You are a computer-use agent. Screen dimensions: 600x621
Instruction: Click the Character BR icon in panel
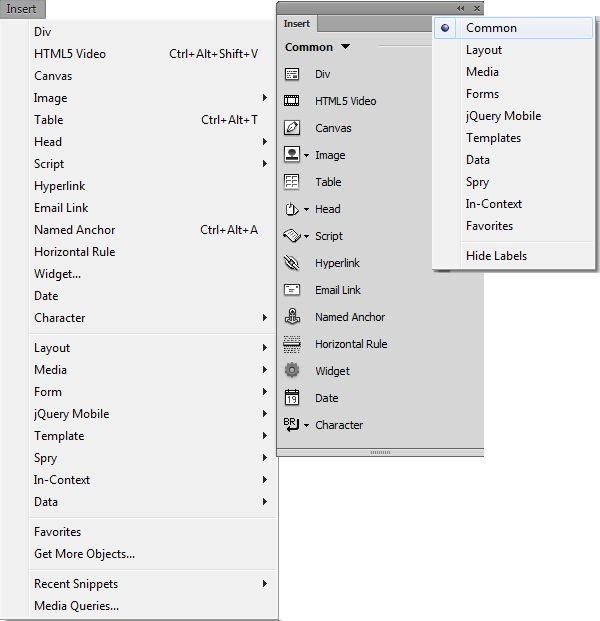pyautogui.click(x=291, y=425)
